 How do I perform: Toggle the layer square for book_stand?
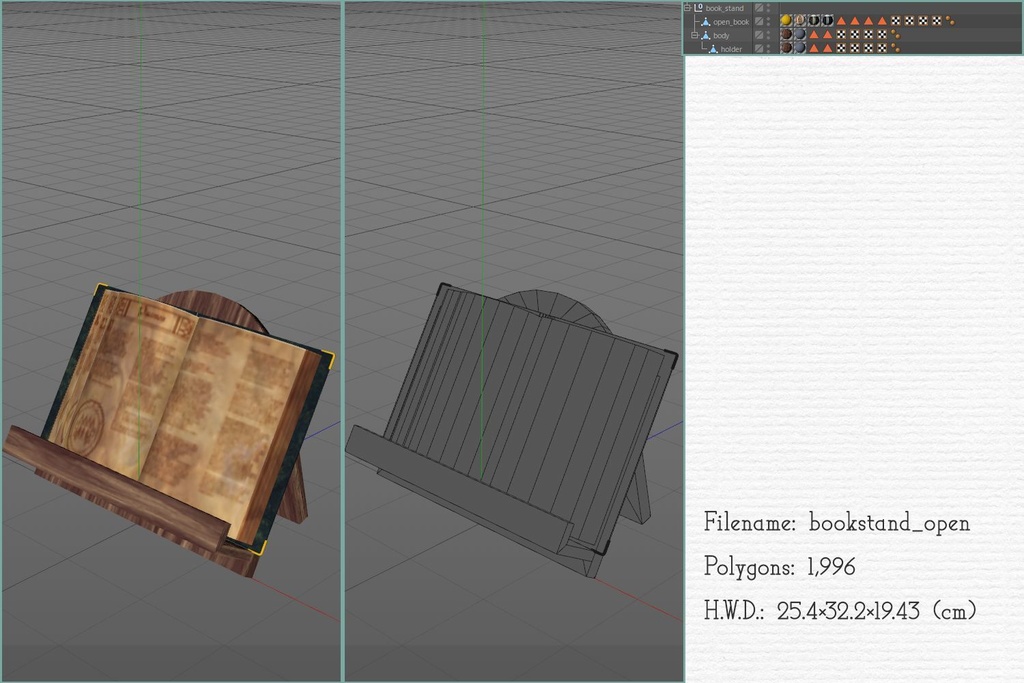coord(759,8)
